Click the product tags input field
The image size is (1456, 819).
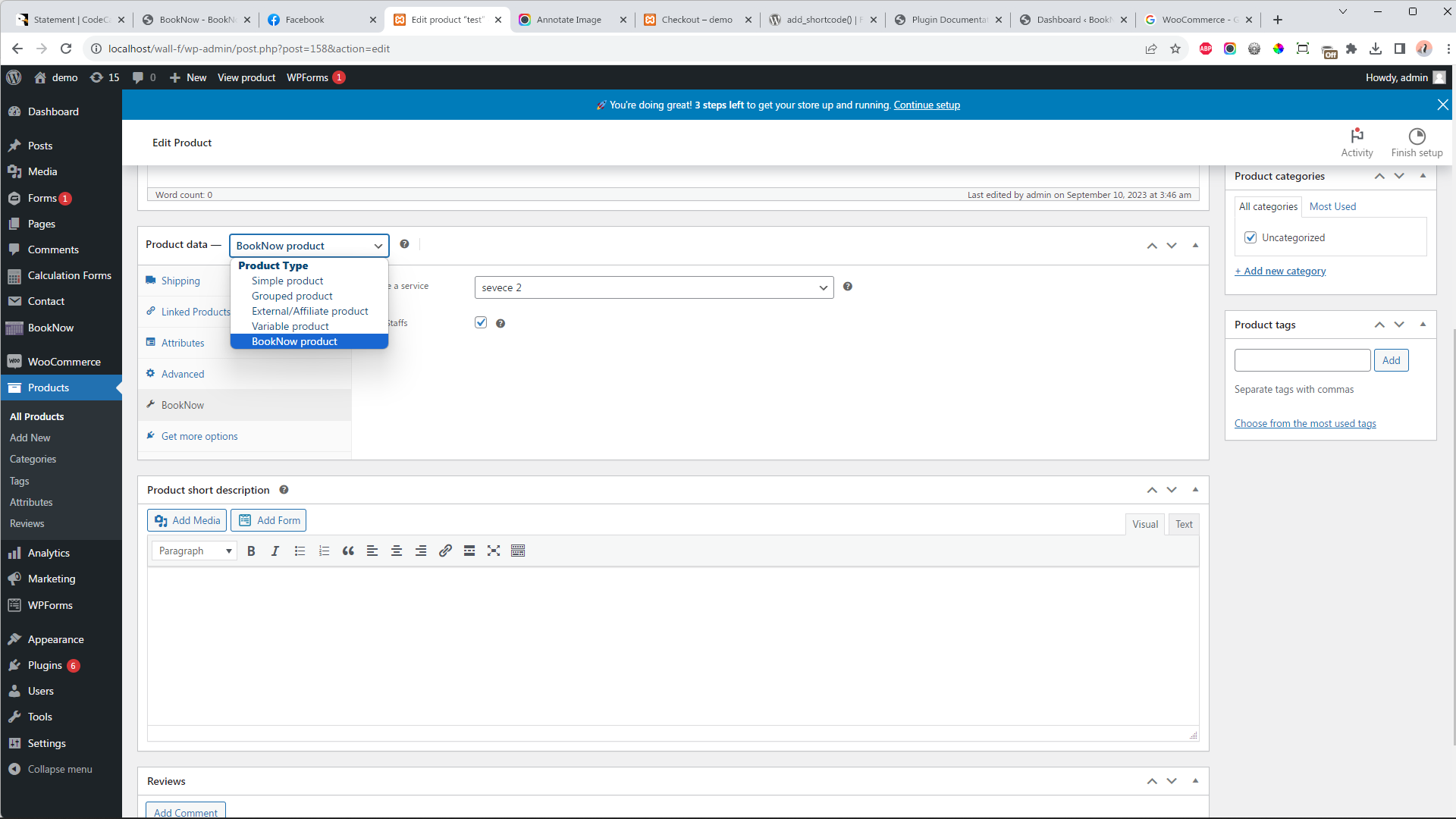[1302, 360]
